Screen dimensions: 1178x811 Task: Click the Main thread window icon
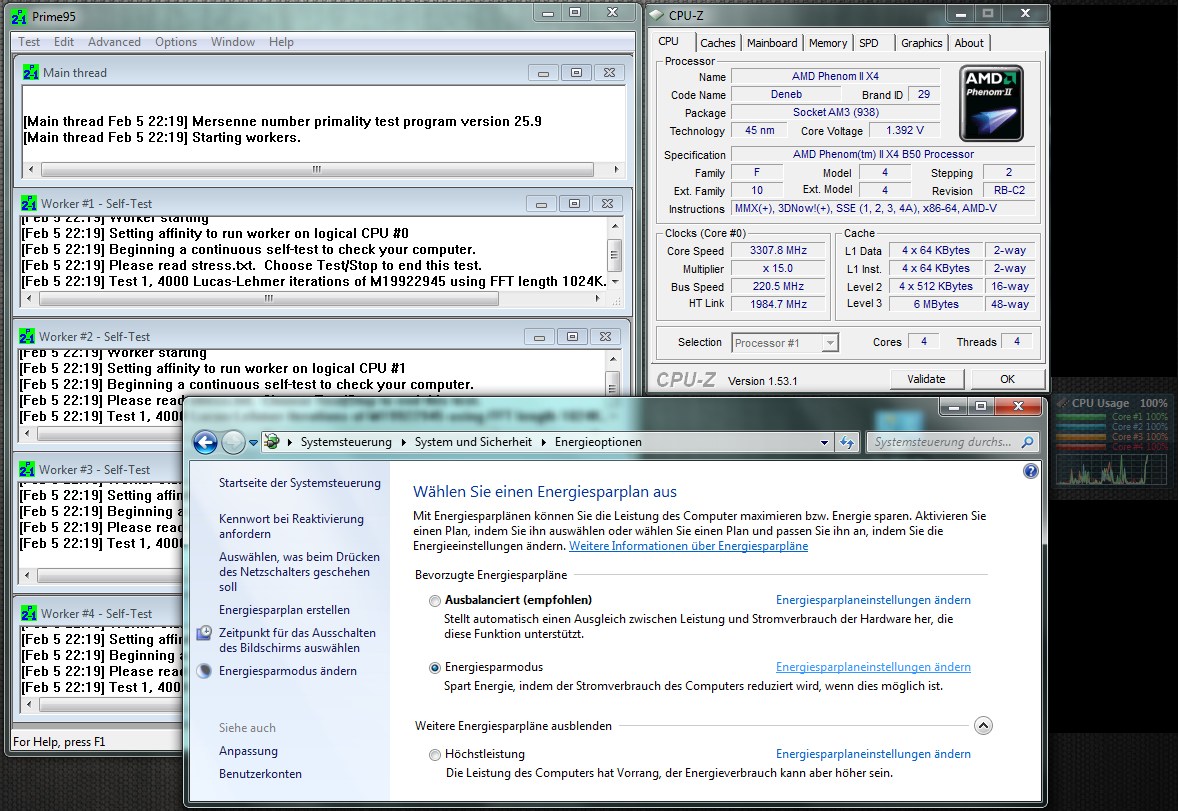[x=31, y=73]
